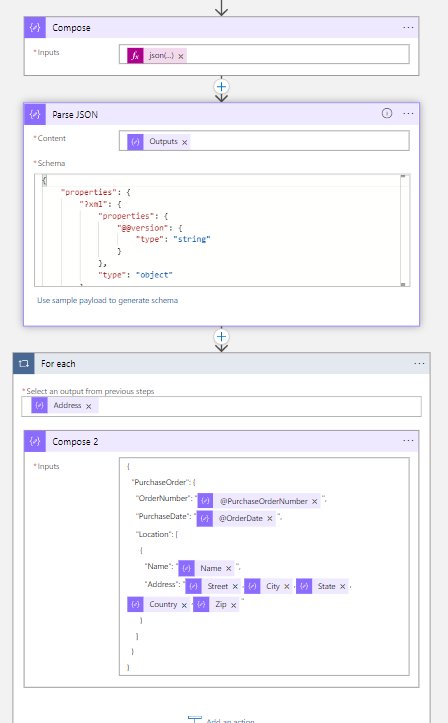Click the fx expression icon in Inputs
This screenshot has width=448, height=723.
[135, 56]
